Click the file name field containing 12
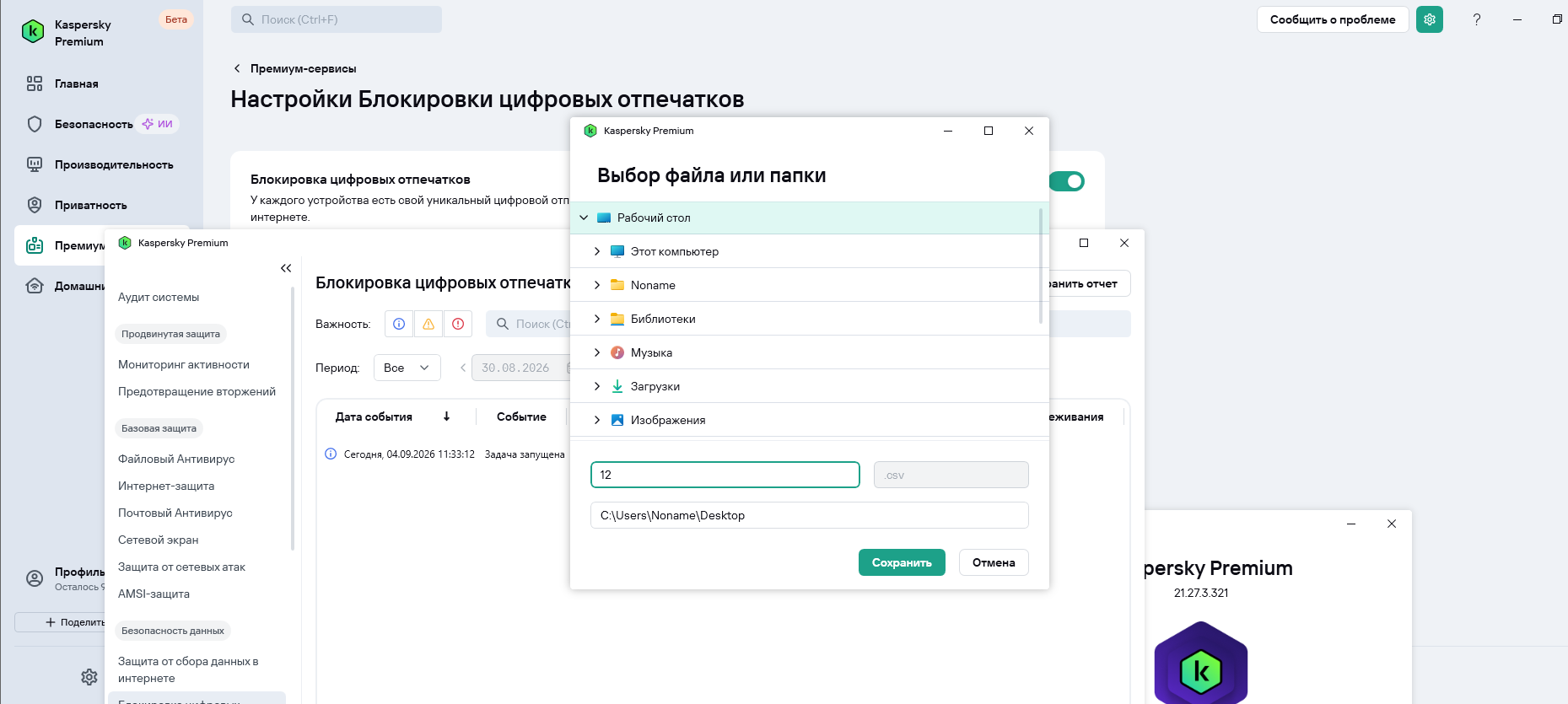 (x=725, y=475)
